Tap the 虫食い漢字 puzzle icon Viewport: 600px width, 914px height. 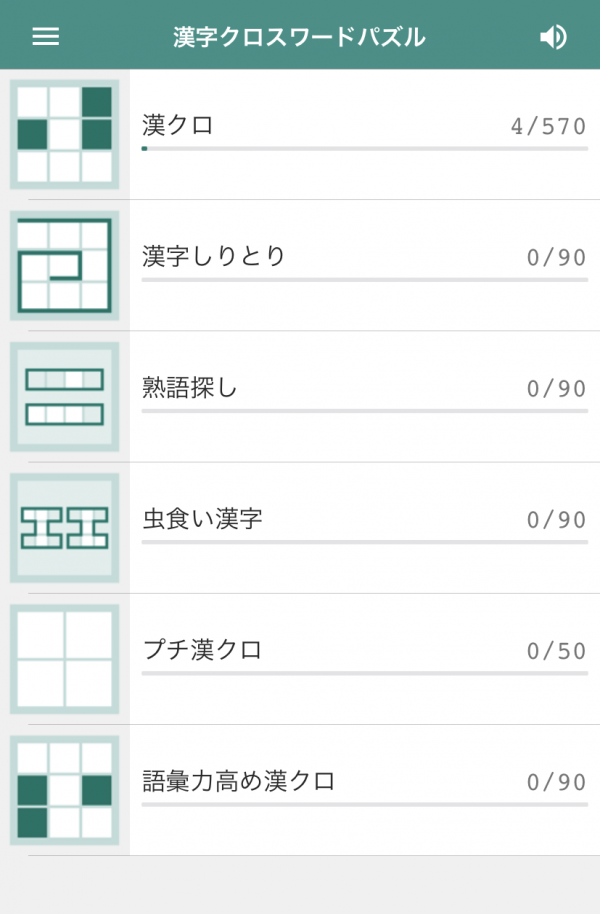coord(65,528)
